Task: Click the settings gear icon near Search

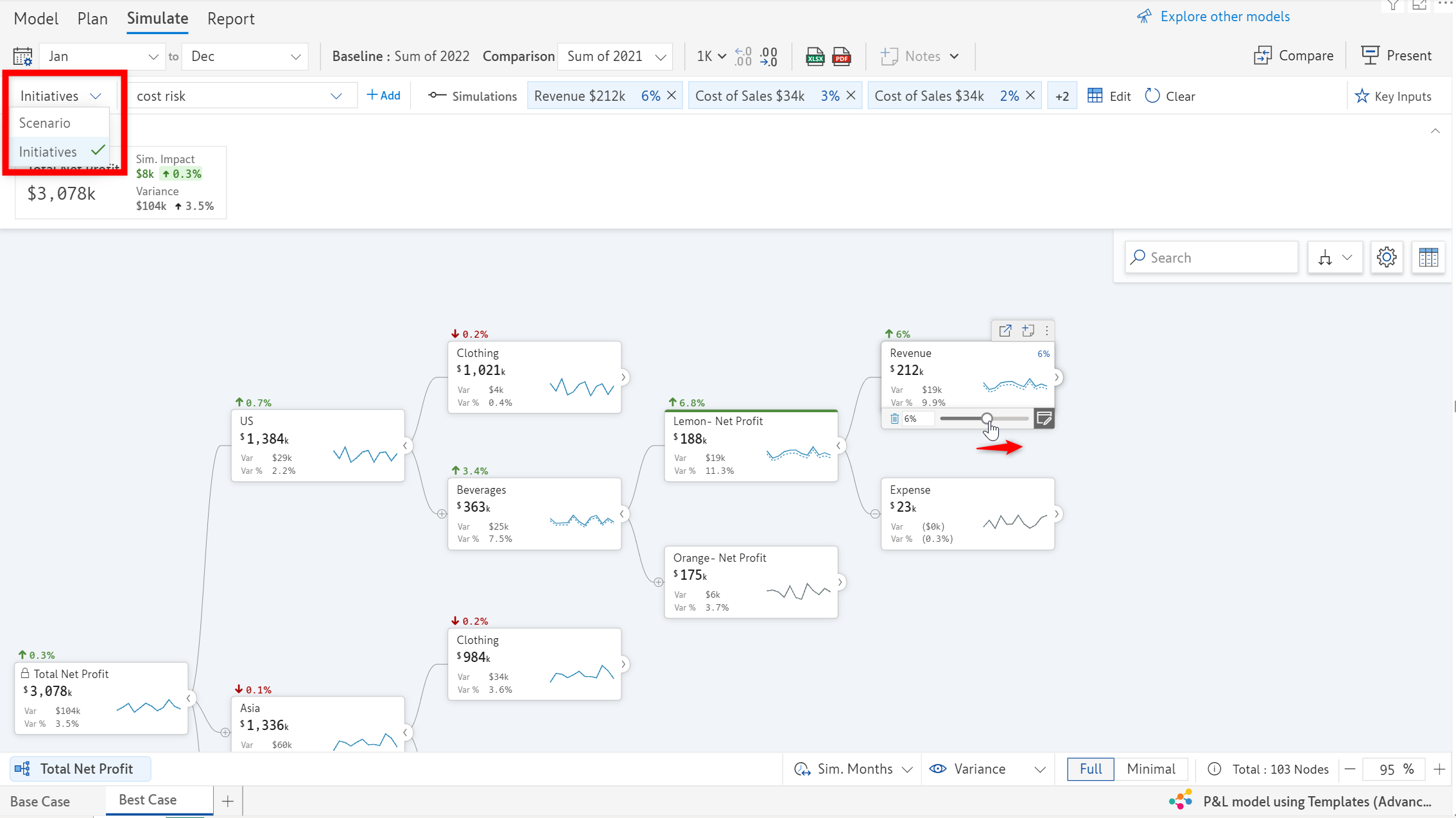Action: click(x=1386, y=257)
